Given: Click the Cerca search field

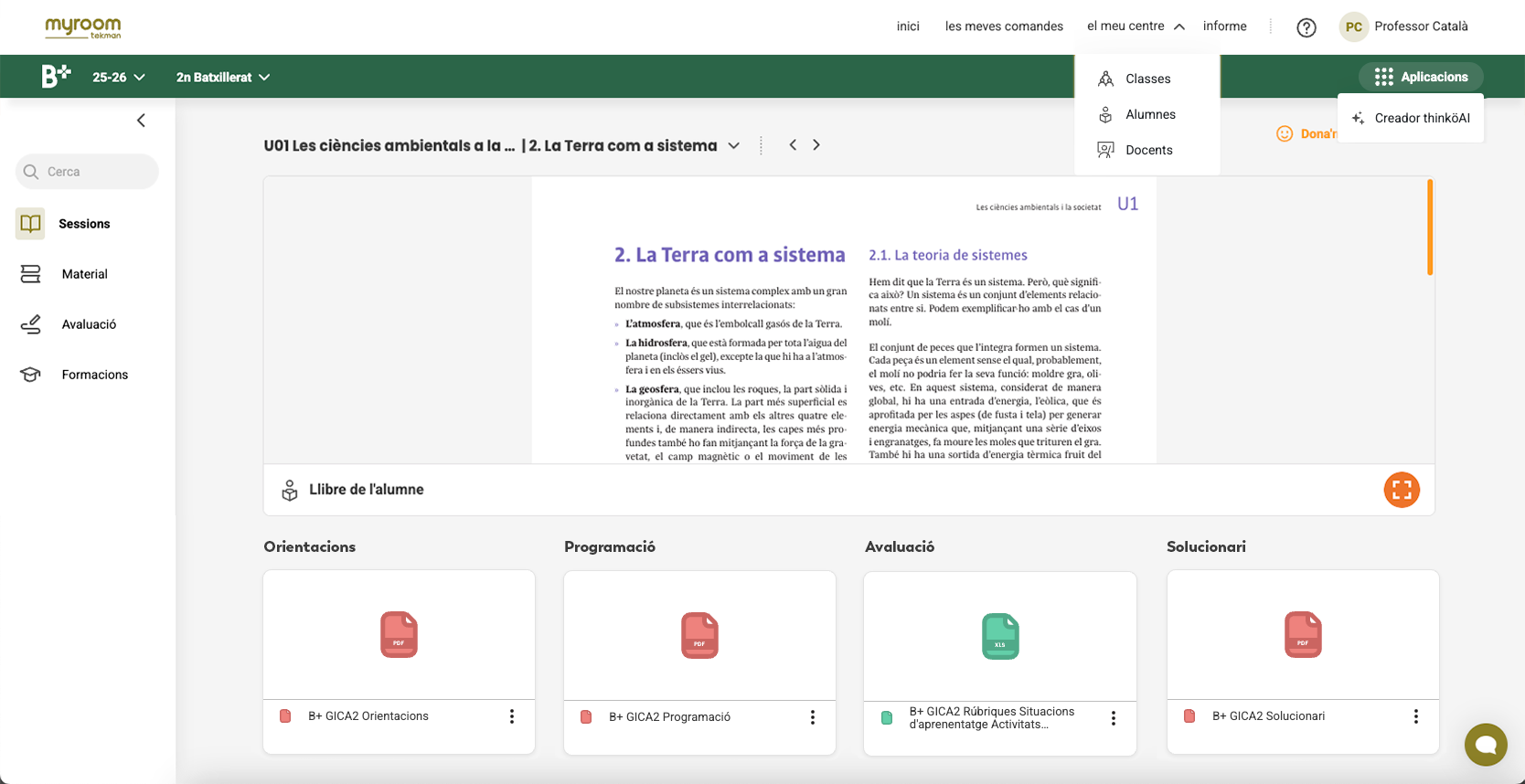Looking at the screenshot, I should coord(87,172).
